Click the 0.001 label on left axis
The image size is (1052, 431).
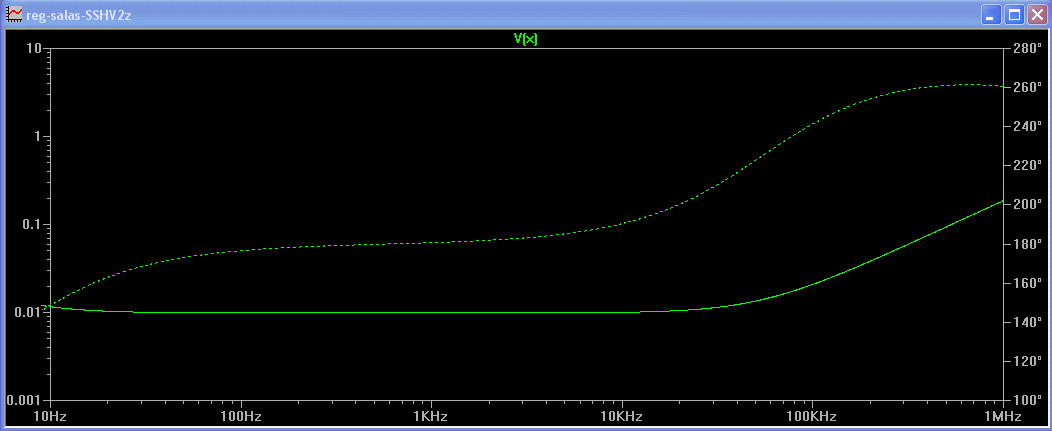(x=25, y=400)
